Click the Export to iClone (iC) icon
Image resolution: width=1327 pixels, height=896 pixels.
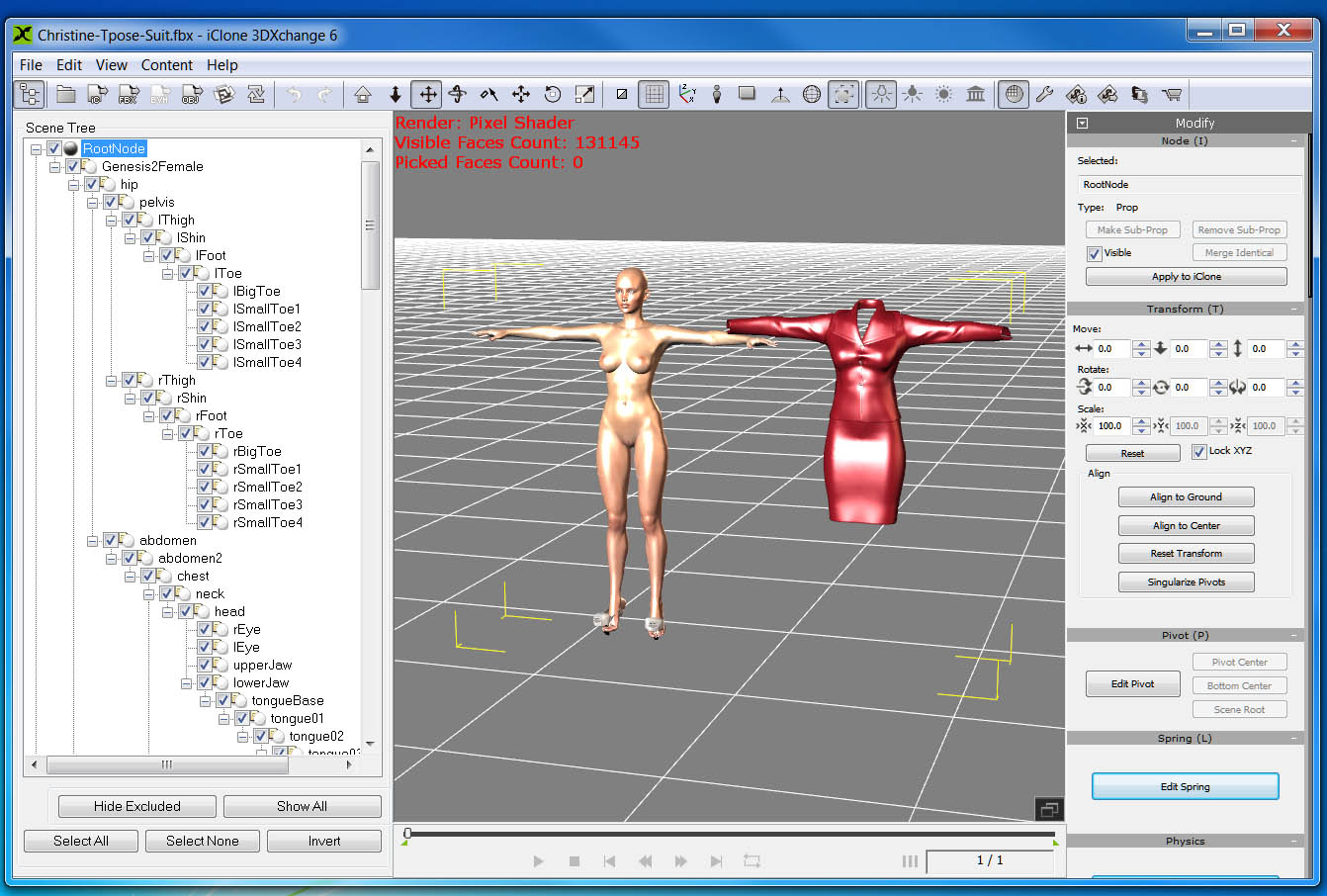pos(97,95)
